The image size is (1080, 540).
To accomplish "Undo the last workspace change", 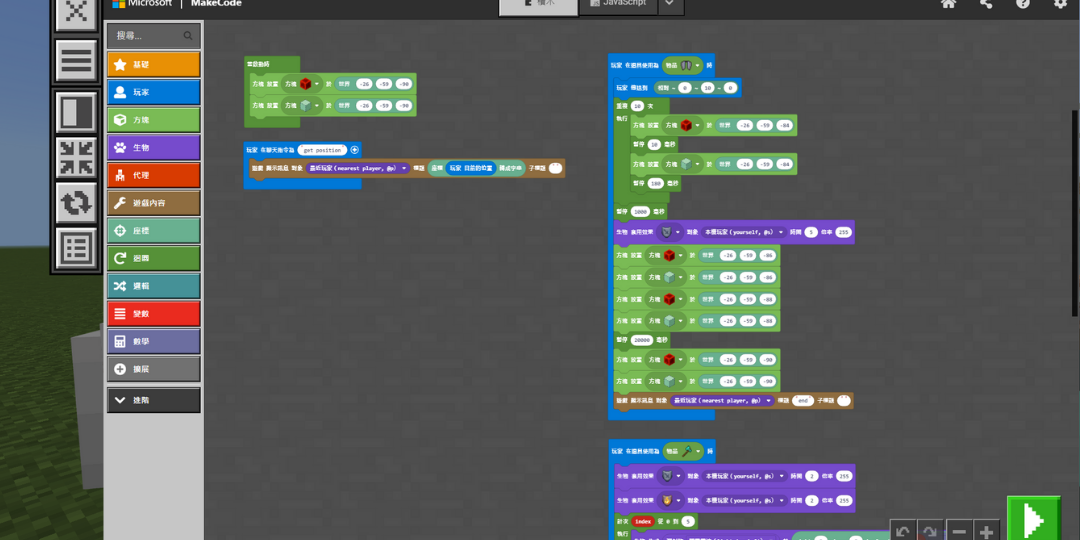I will pyautogui.click(x=903, y=532).
